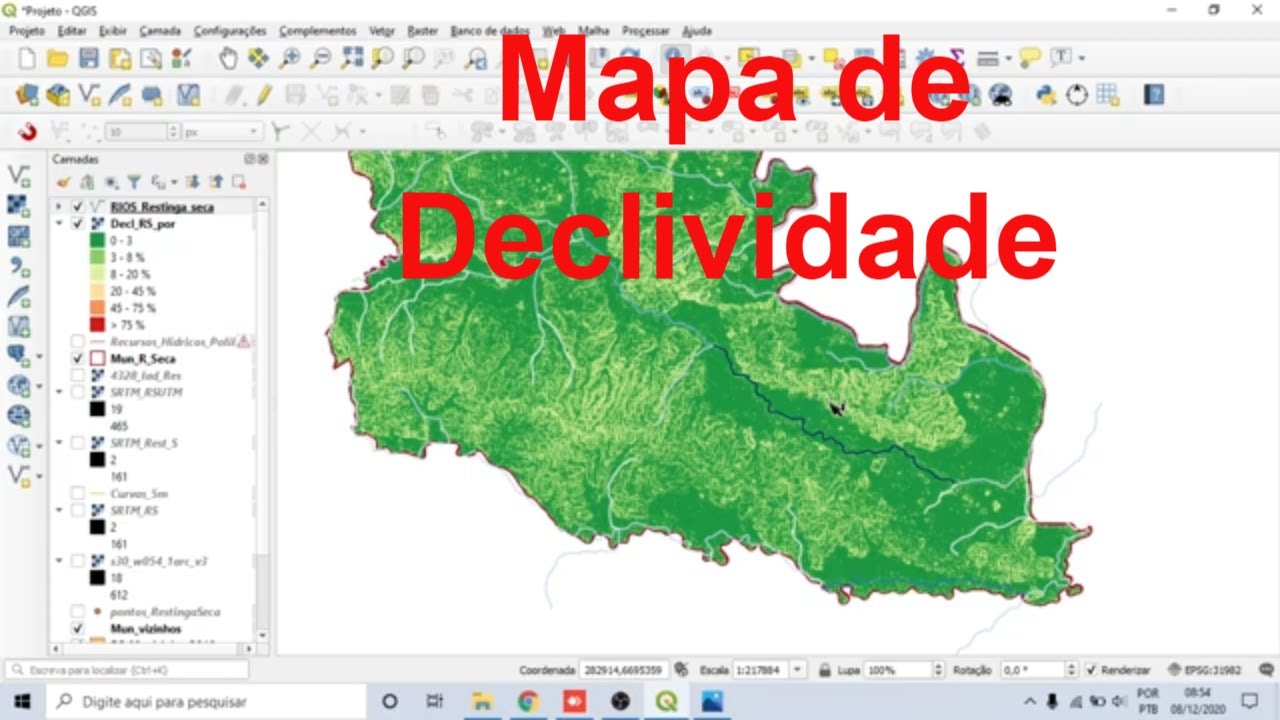The image size is (1280, 720).
Task: Click the 20 - 45 % legend swatch
Action: (97, 291)
